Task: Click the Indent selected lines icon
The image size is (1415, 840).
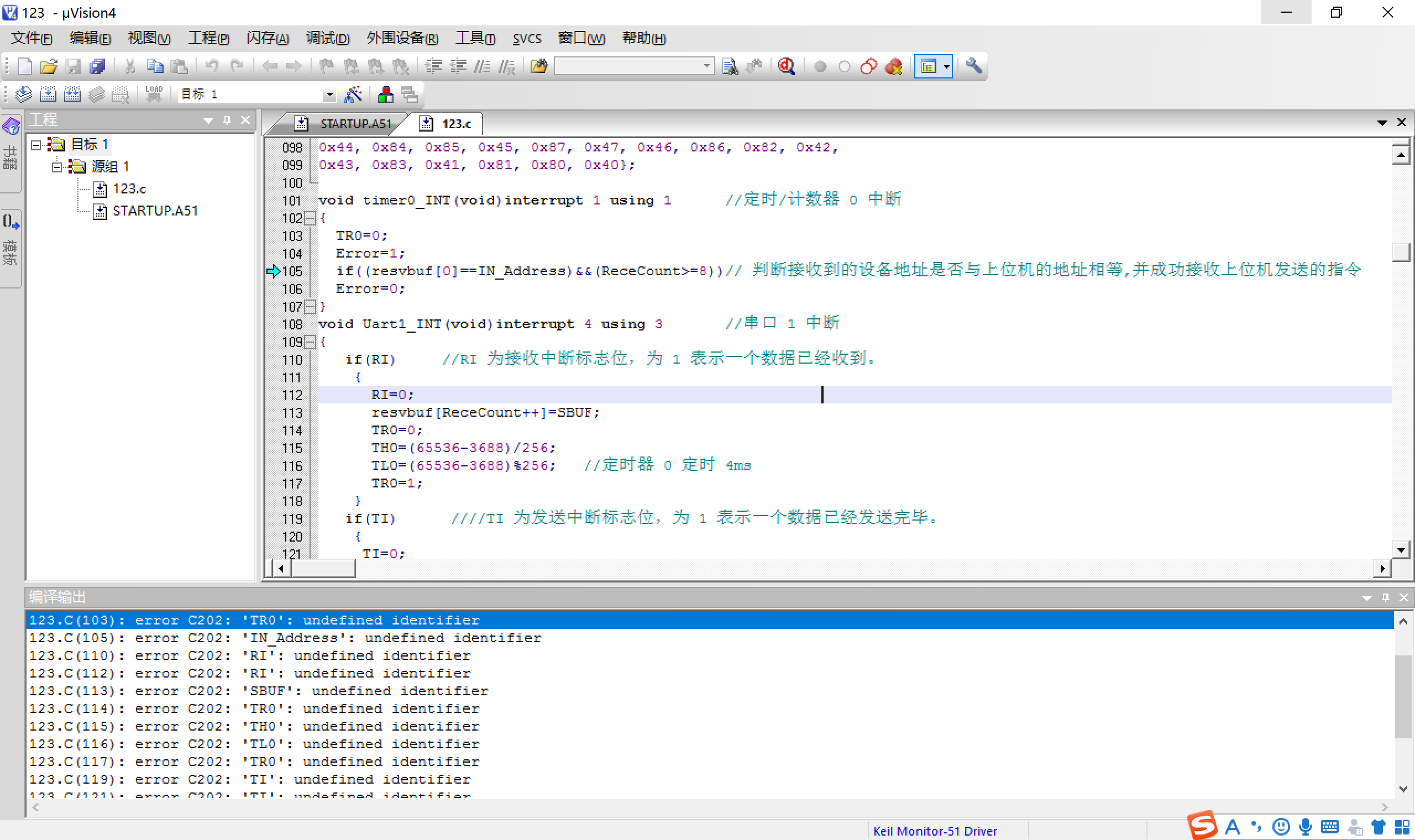Action: click(433, 66)
